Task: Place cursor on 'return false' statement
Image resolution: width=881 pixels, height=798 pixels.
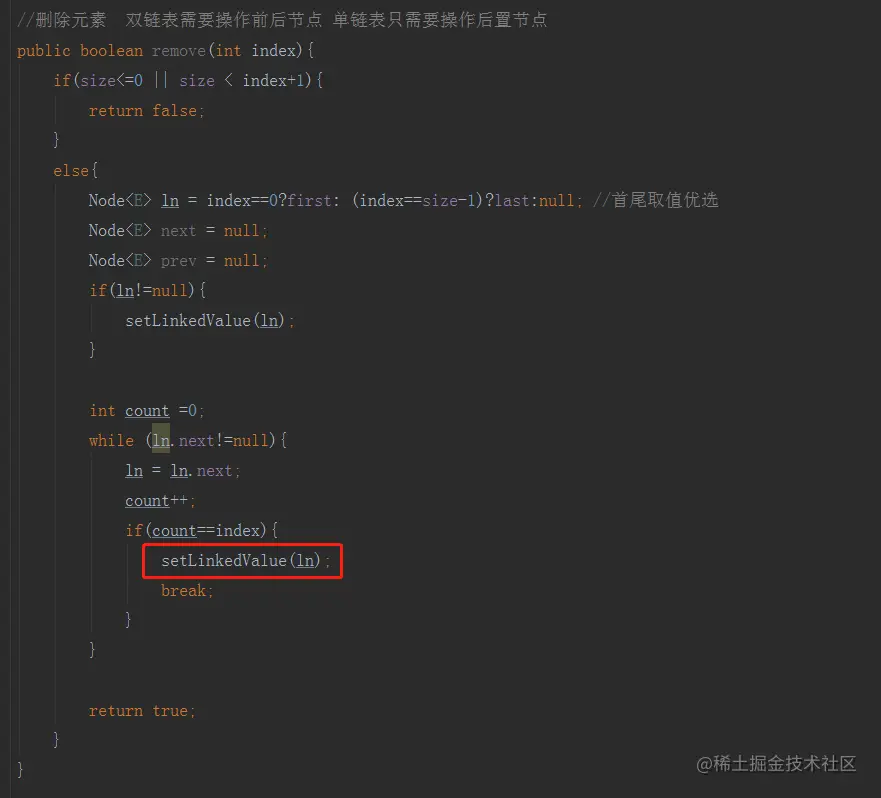Action: click(x=146, y=111)
